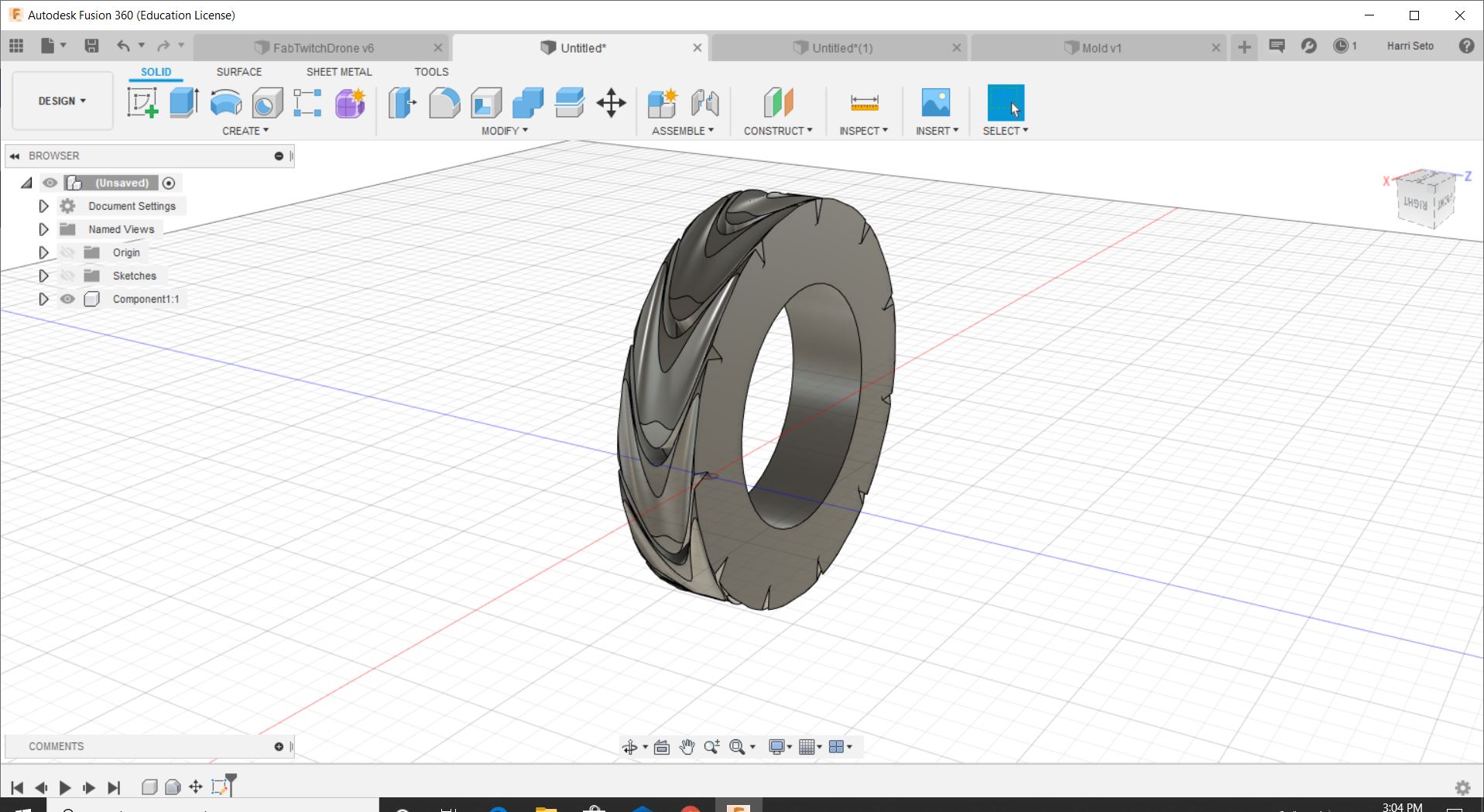Show the Sketches folder visibility

pos(67,276)
